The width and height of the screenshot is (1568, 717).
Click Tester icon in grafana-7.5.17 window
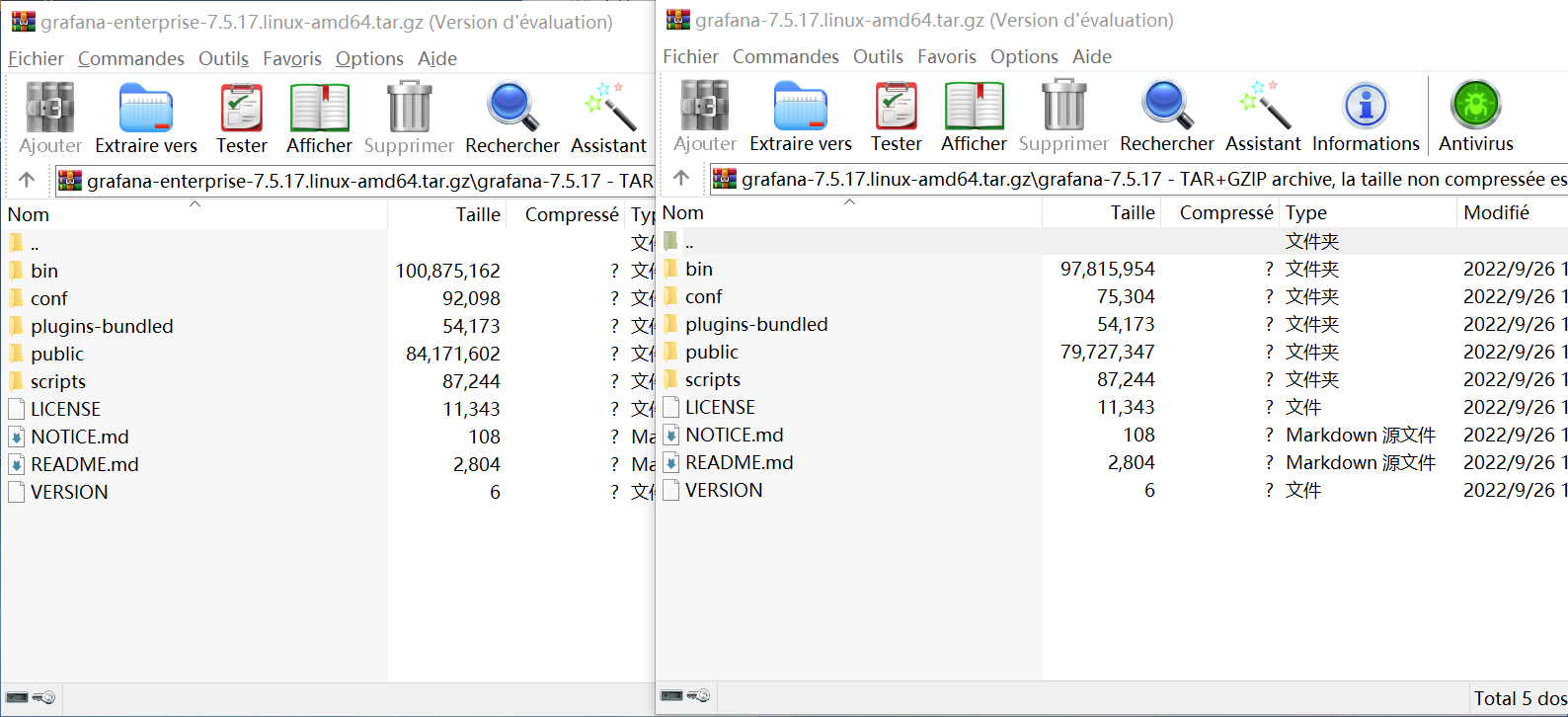point(896,106)
